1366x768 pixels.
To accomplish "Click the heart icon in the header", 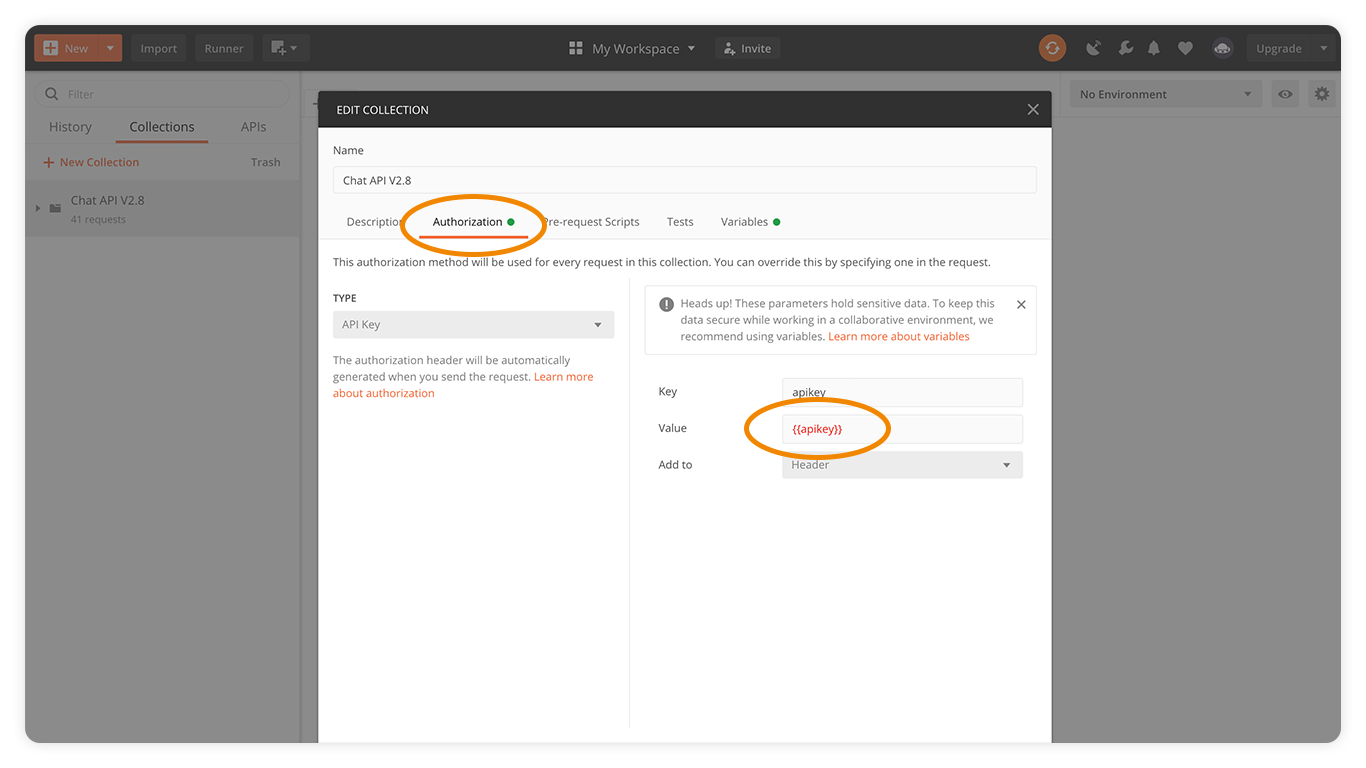I will [1185, 48].
